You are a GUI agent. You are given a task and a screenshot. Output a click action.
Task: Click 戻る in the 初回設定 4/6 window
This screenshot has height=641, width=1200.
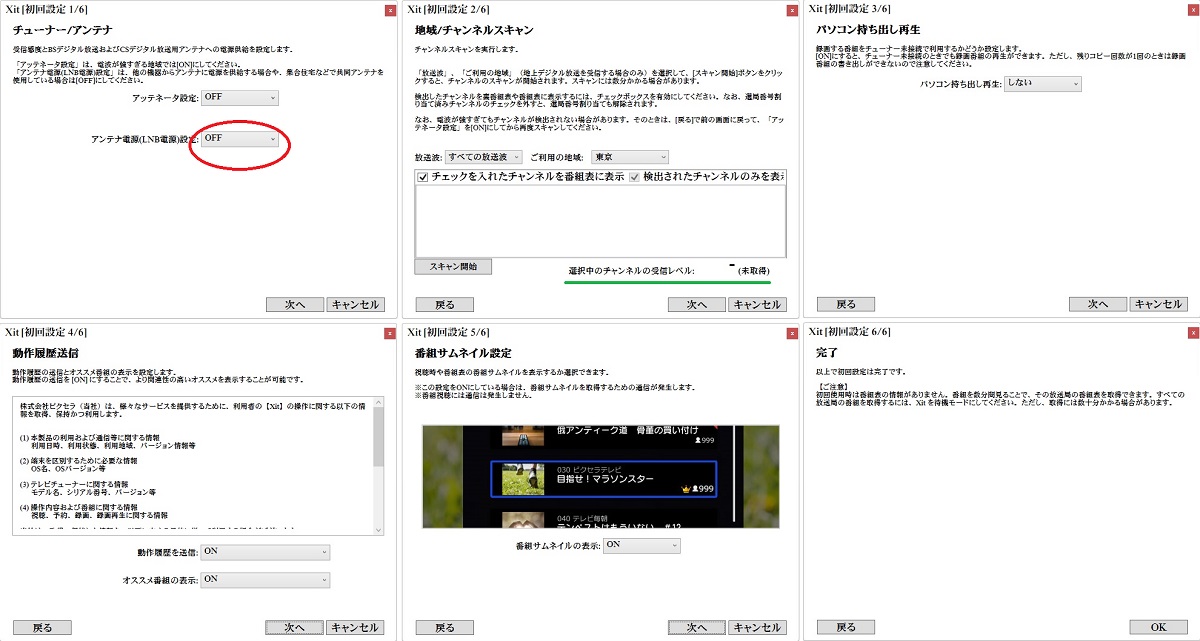tap(41, 627)
